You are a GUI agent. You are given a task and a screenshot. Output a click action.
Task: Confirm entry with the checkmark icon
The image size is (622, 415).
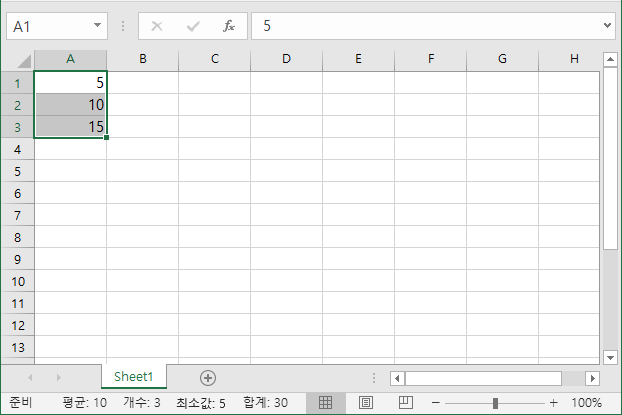tap(193, 26)
